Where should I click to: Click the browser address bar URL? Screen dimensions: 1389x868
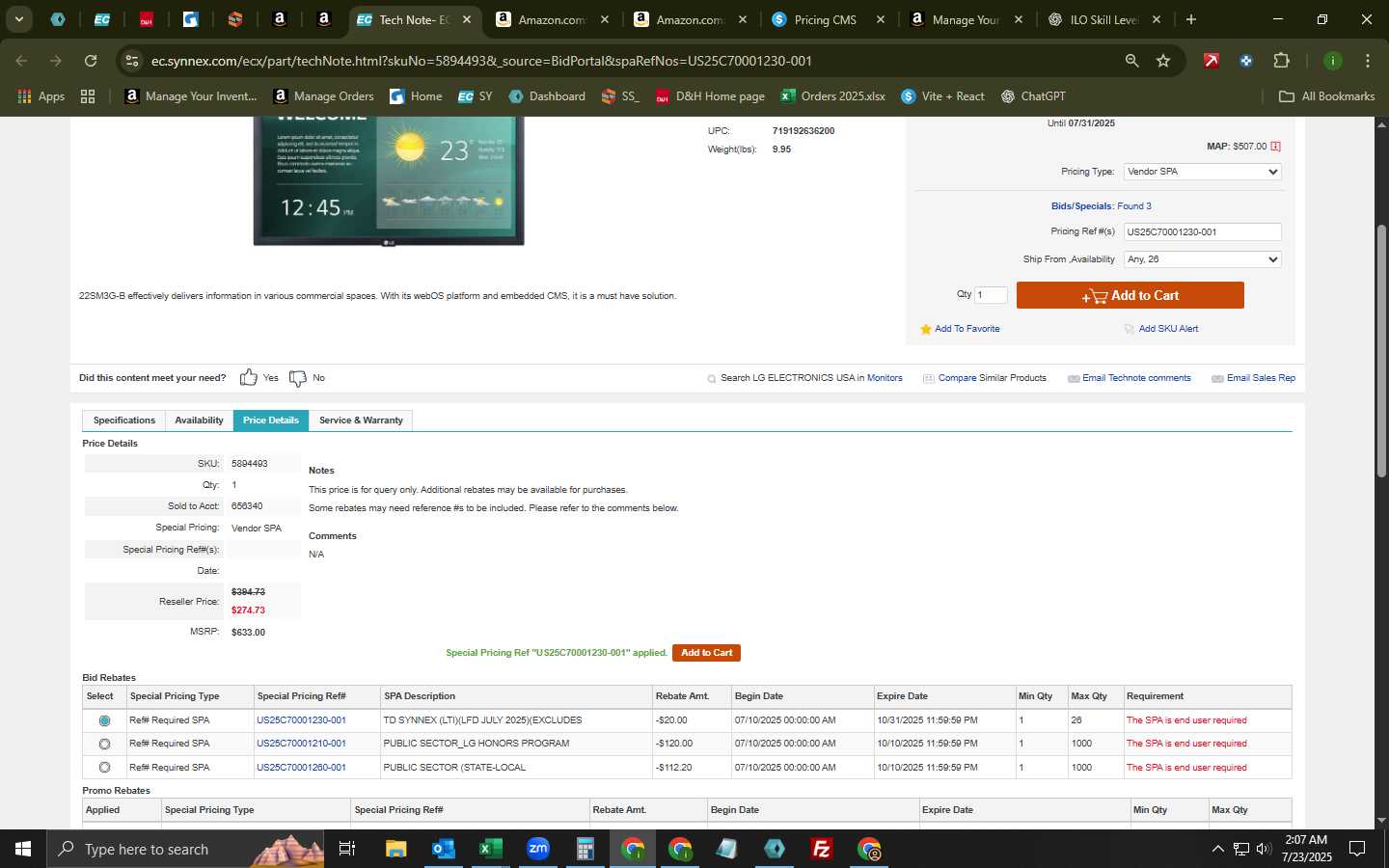[481, 61]
